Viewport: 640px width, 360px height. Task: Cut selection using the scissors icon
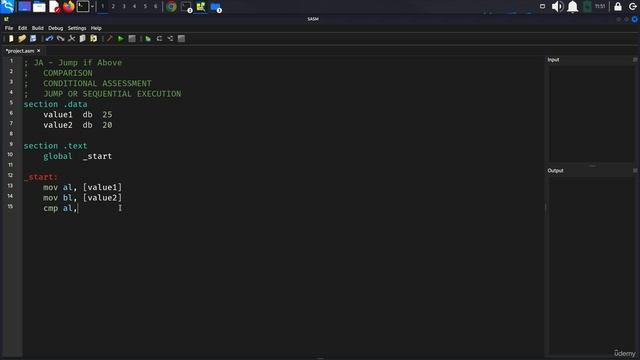click(x=71, y=39)
